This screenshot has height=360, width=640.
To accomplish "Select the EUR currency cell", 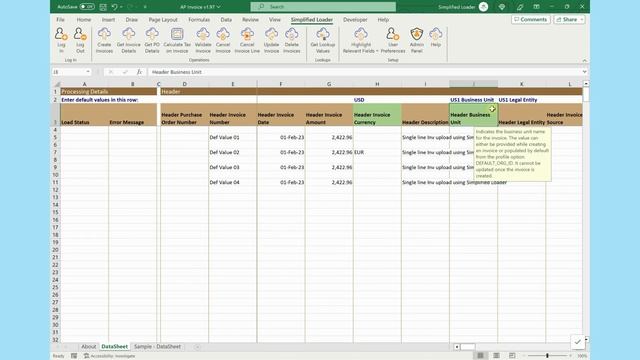I will [x=377, y=152].
